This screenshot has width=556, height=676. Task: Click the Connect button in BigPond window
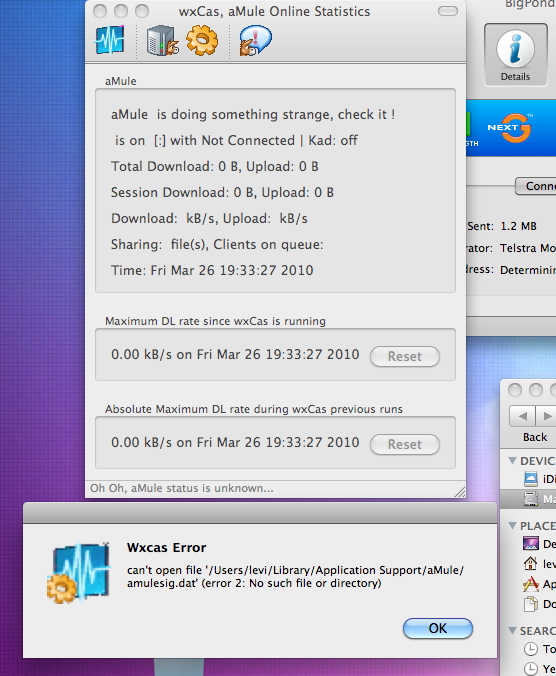click(x=536, y=186)
